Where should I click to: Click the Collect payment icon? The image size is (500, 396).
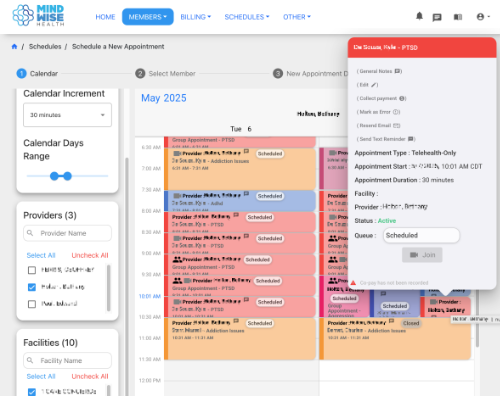[x=402, y=98]
